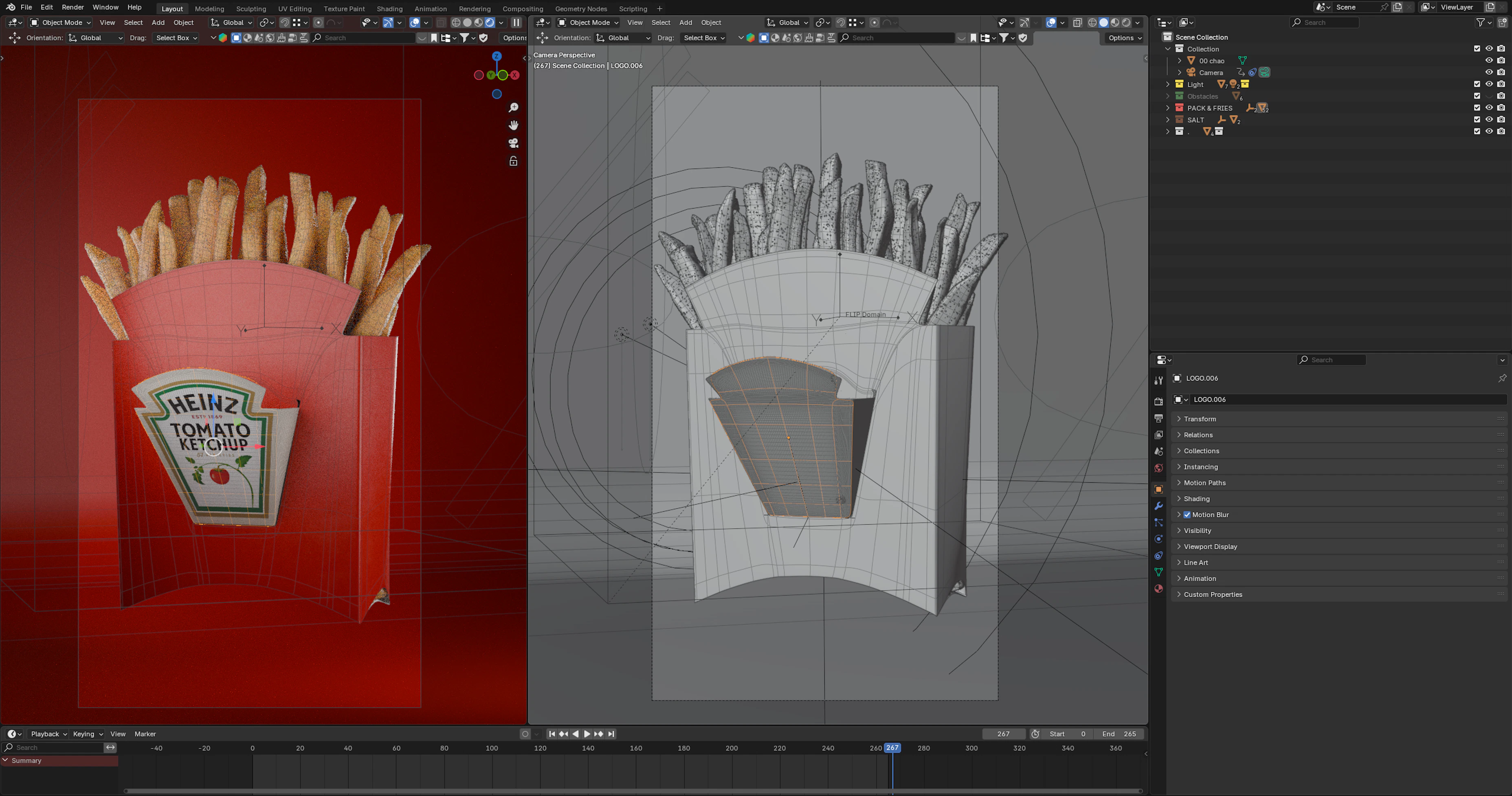Show the hidden Obstacles collection
1512x796 pixels.
[x=1488, y=96]
